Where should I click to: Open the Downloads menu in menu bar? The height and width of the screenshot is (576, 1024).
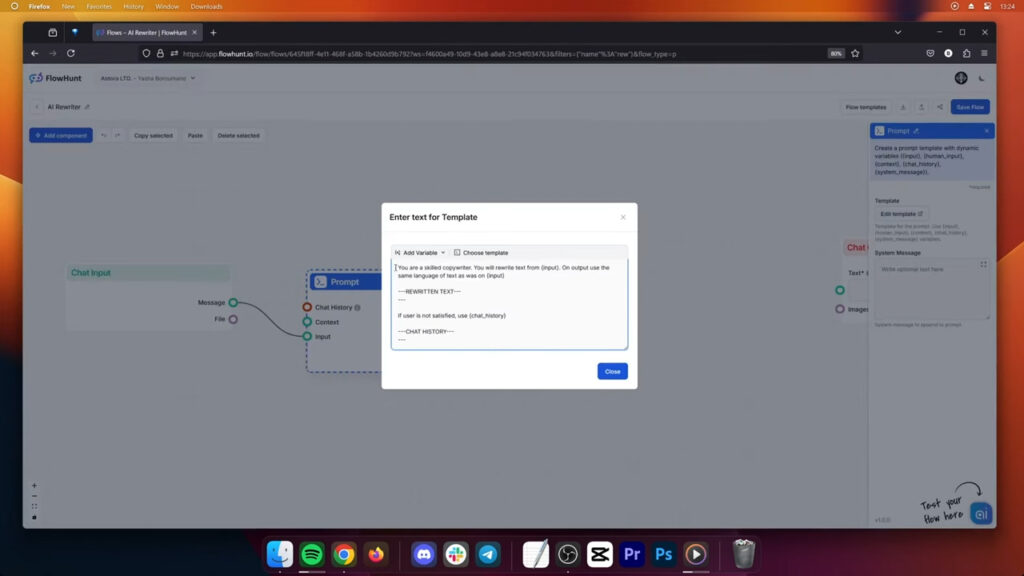pos(206,6)
